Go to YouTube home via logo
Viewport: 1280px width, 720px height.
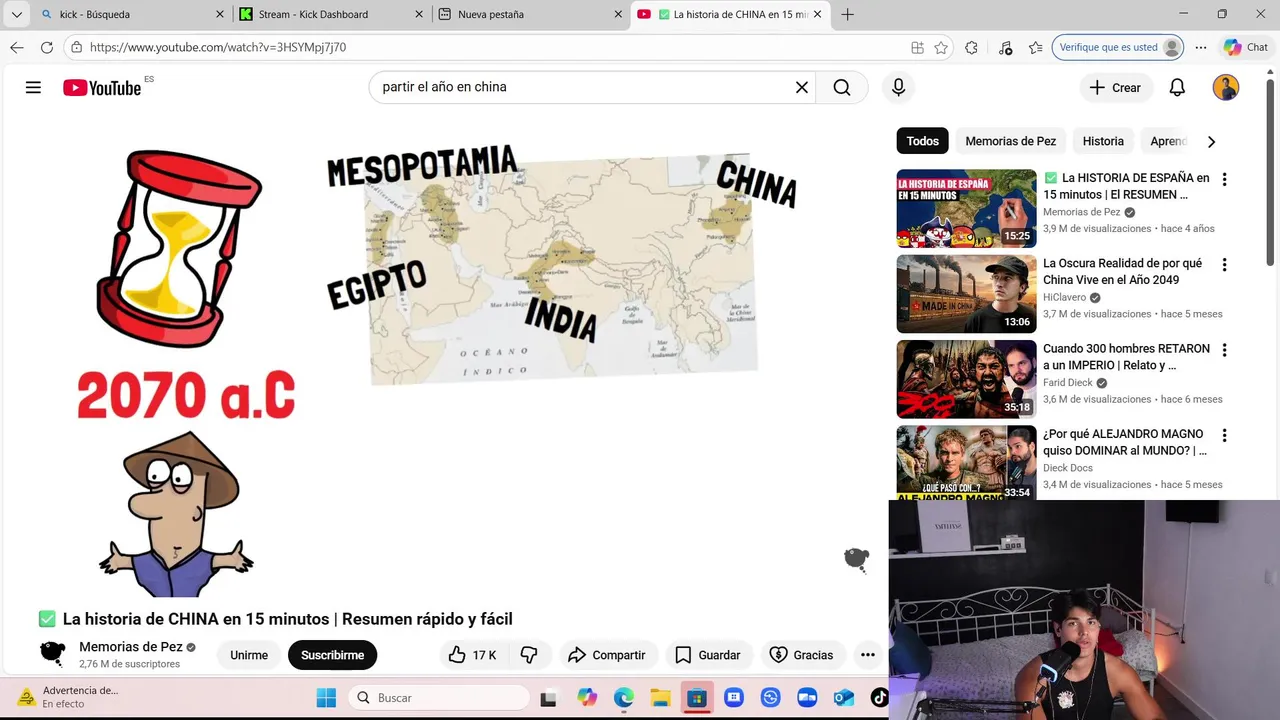pos(102,88)
